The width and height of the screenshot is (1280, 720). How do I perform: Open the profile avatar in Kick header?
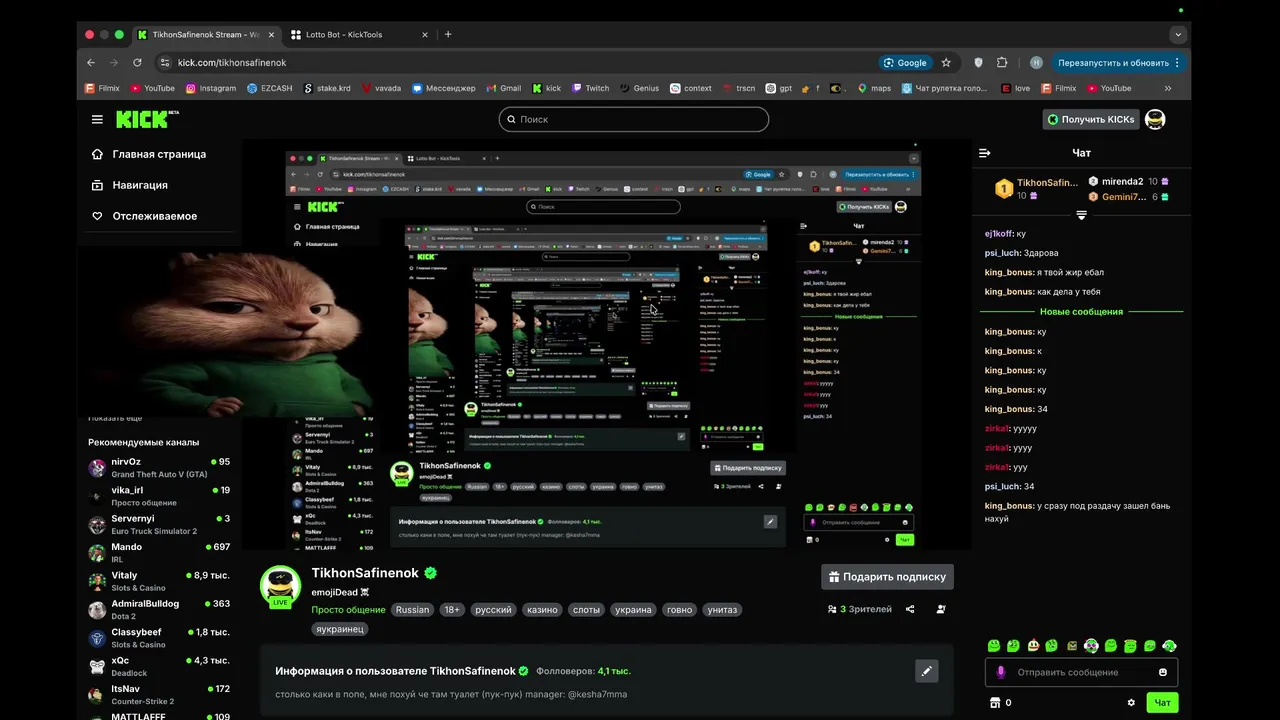1155,119
